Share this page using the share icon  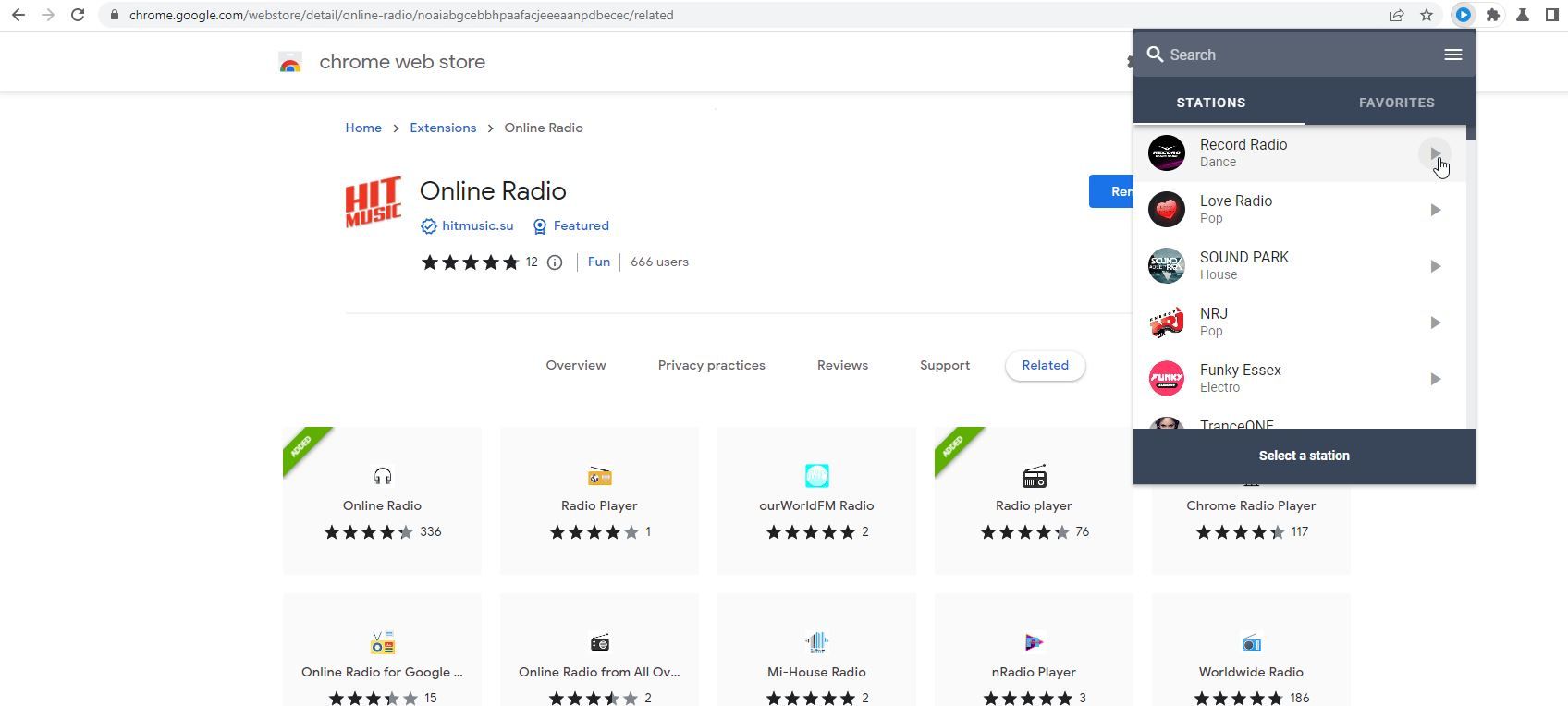pos(1397,15)
